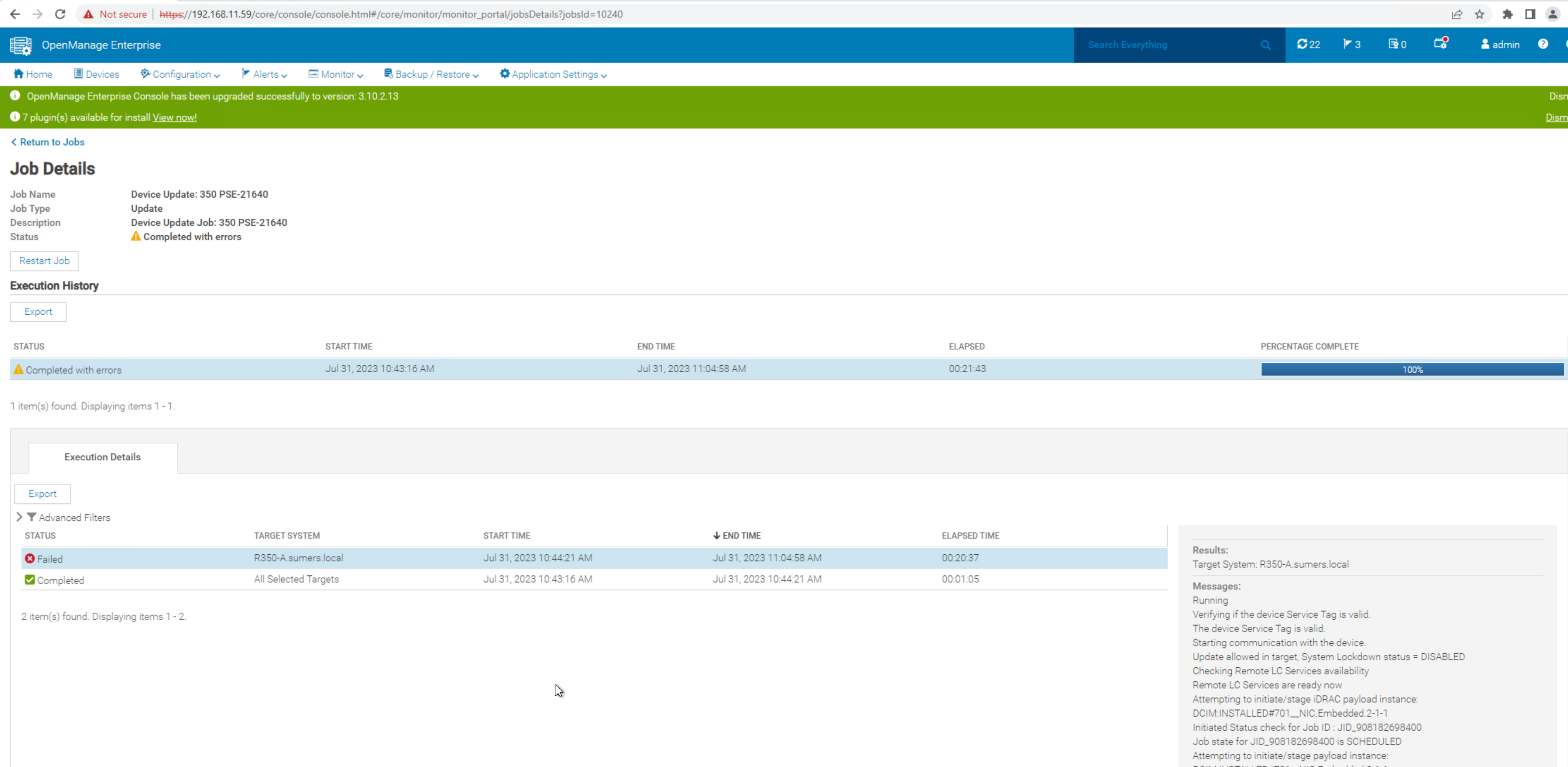Expand the Alerts menu
Screen dimensions: 1568x767
point(265,74)
